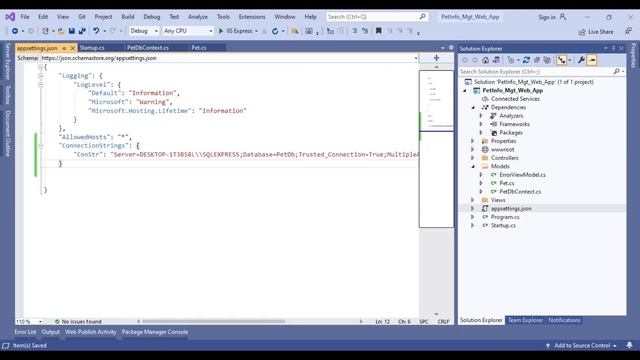The height and width of the screenshot is (360, 640).
Task: Click the Undo toolbar icon
Action: pos(96,31)
